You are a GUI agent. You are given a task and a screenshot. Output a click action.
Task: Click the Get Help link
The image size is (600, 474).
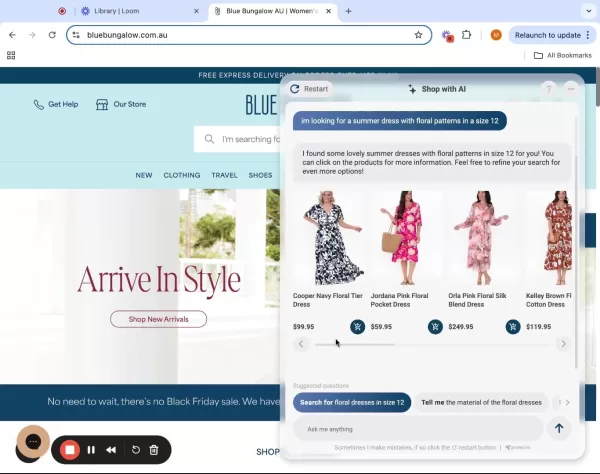click(x=56, y=104)
